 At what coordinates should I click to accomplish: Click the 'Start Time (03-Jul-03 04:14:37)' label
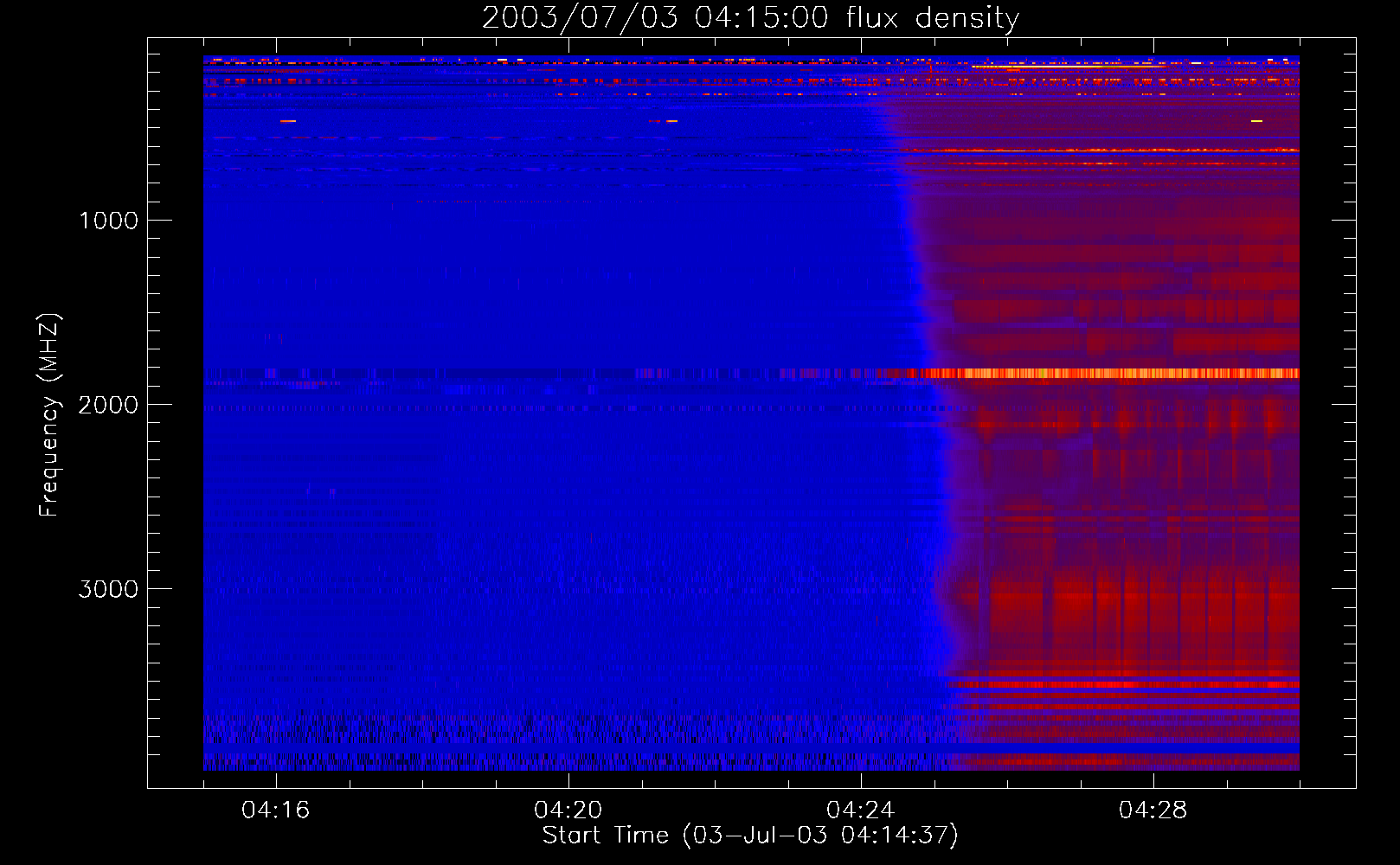click(x=750, y=836)
